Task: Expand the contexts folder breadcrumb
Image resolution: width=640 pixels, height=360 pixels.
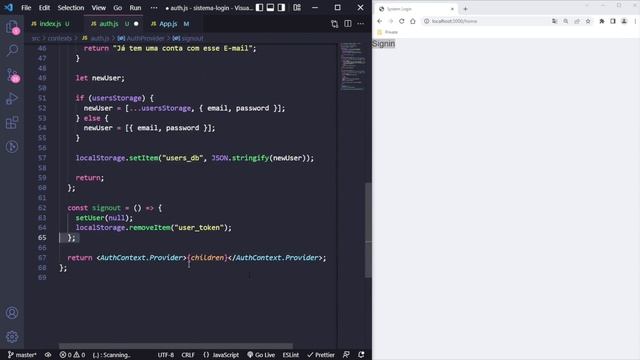Action: 60,38
